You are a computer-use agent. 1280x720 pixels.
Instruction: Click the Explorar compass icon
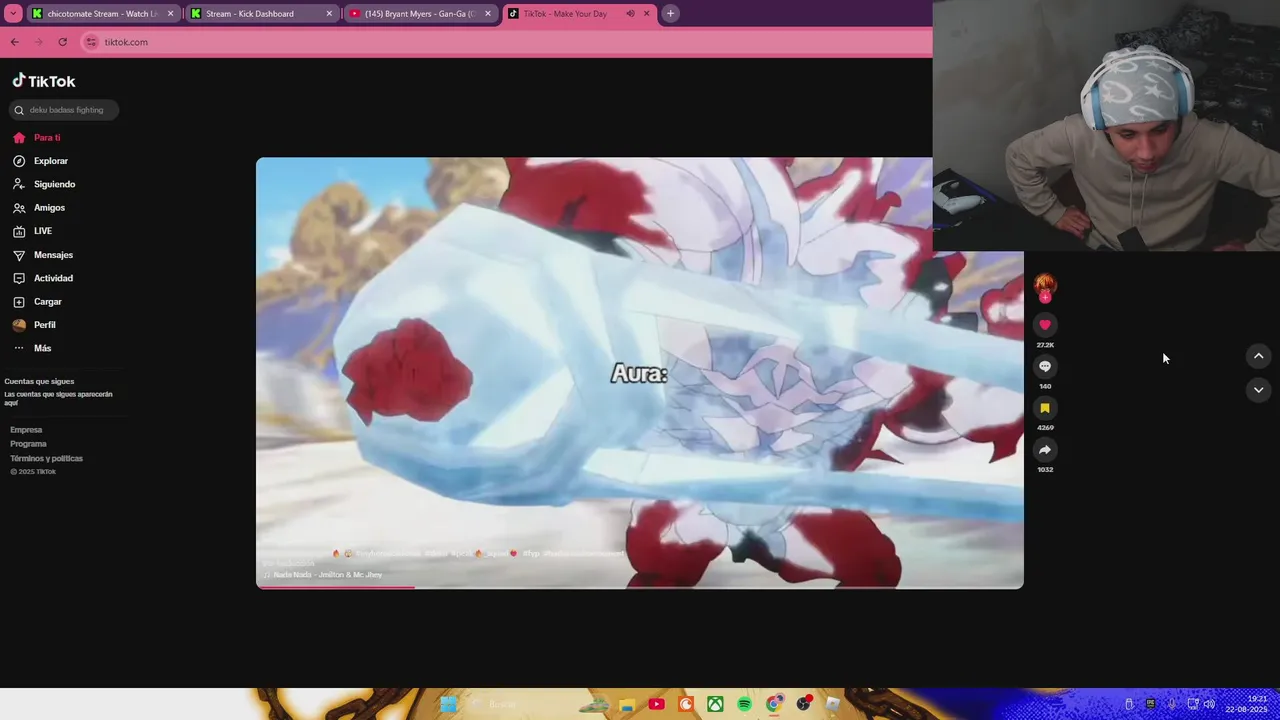click(19, 161)
